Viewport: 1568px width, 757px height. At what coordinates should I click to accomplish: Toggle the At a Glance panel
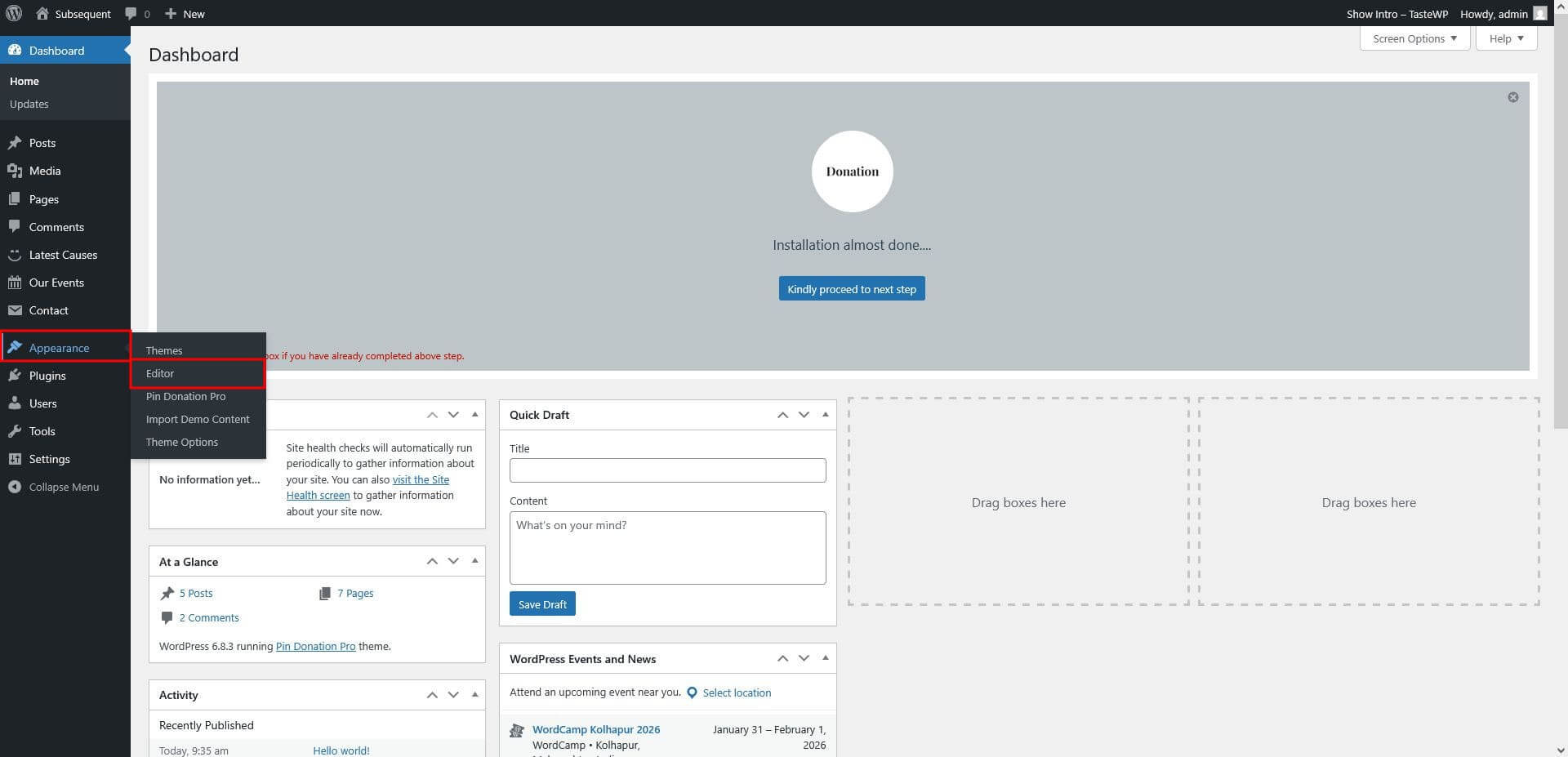[x=474, y=561]
